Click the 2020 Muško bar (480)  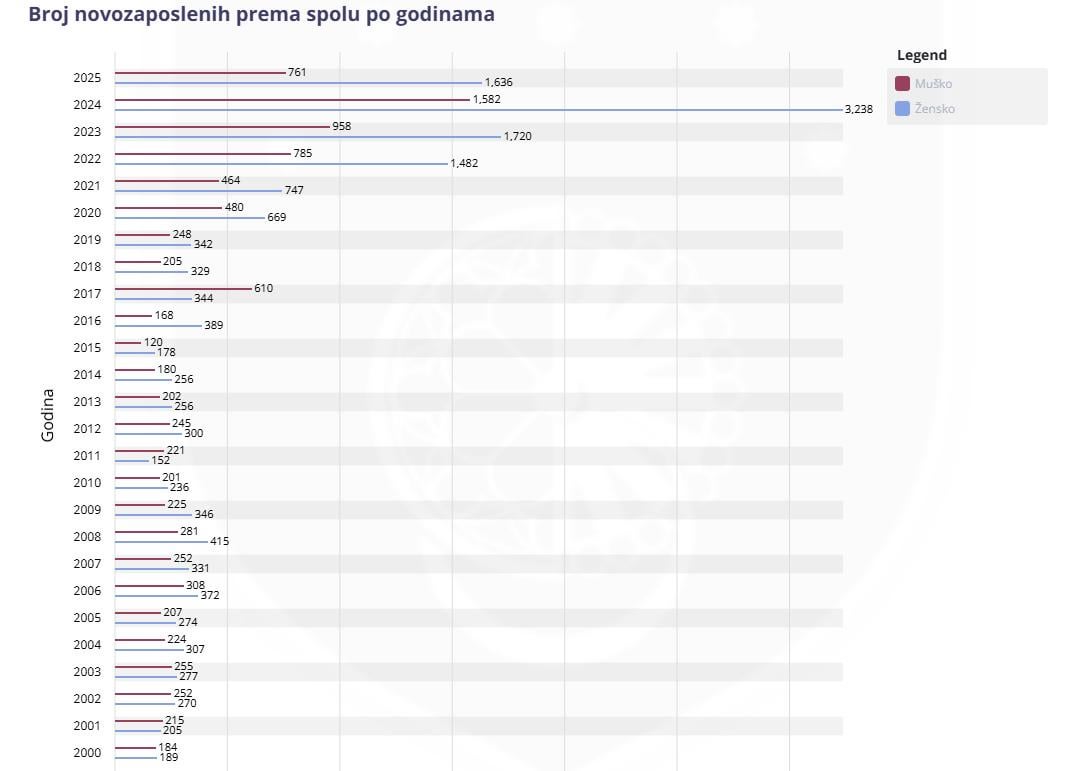click(168, 208)
